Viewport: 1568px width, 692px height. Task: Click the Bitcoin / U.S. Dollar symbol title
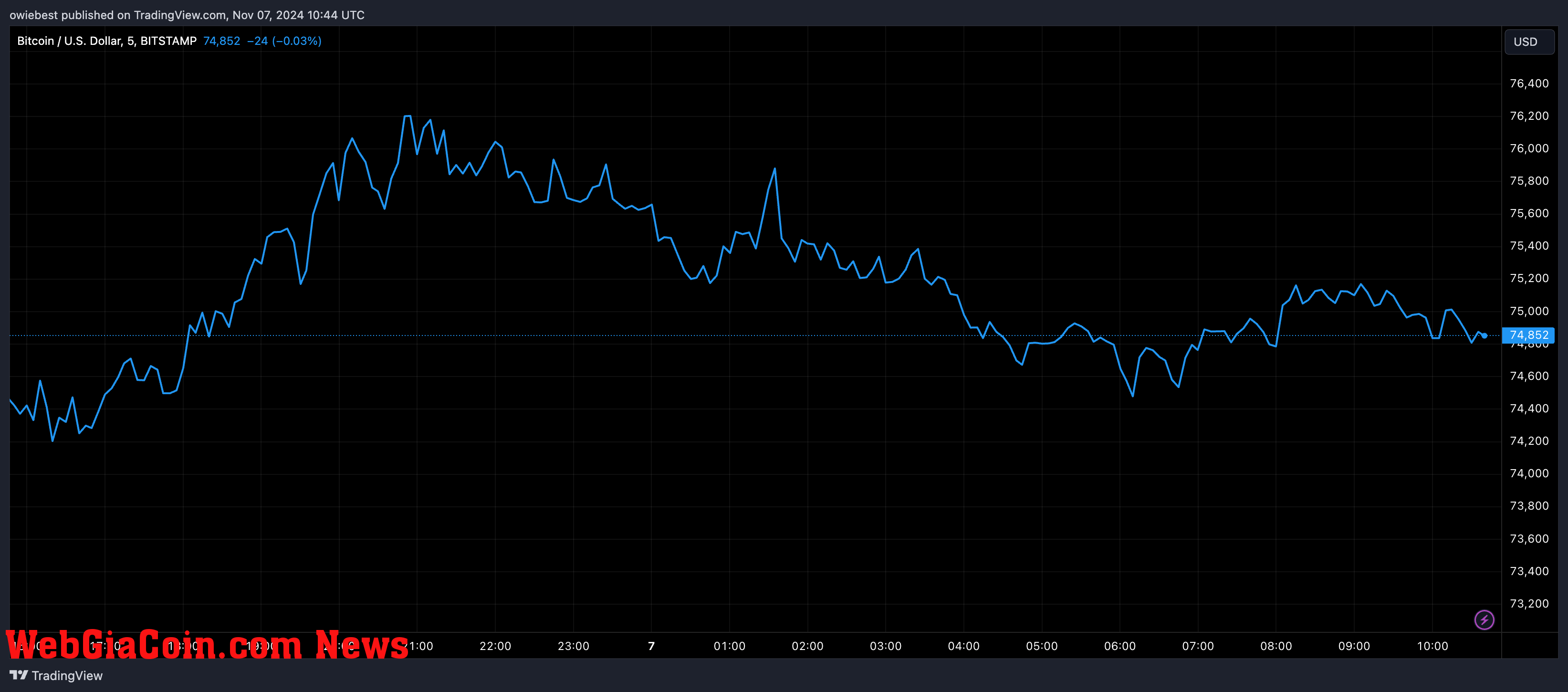pyautogui.click(x=106, y=41)
